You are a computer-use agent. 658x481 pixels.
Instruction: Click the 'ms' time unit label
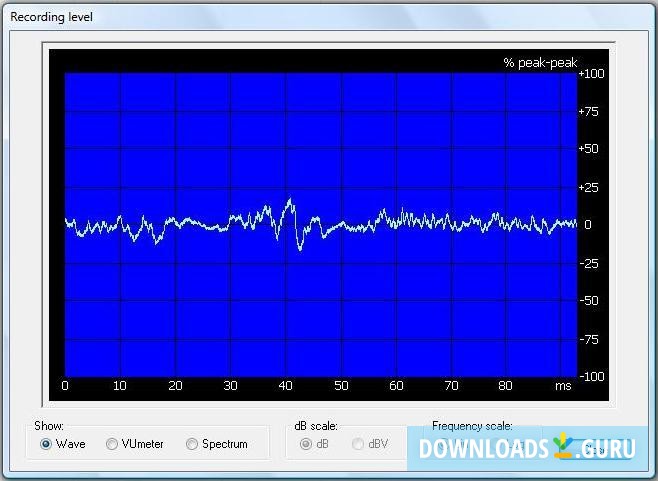(x=563, y=385)
